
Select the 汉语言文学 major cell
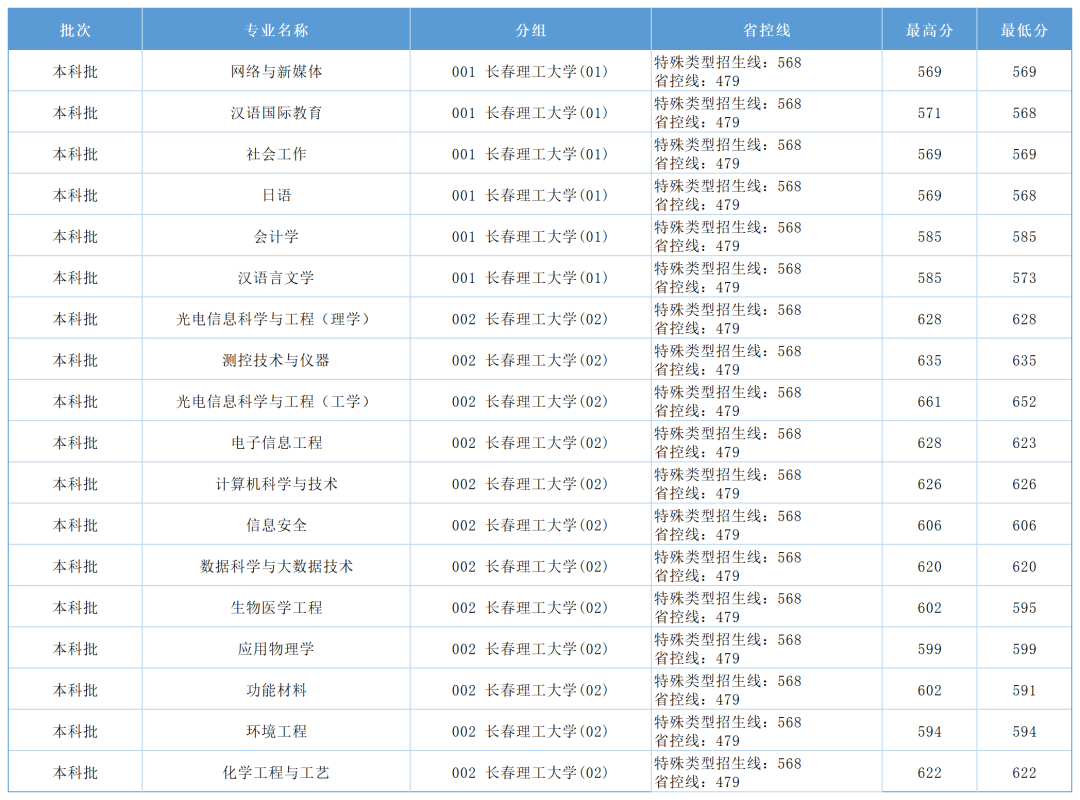276,278
